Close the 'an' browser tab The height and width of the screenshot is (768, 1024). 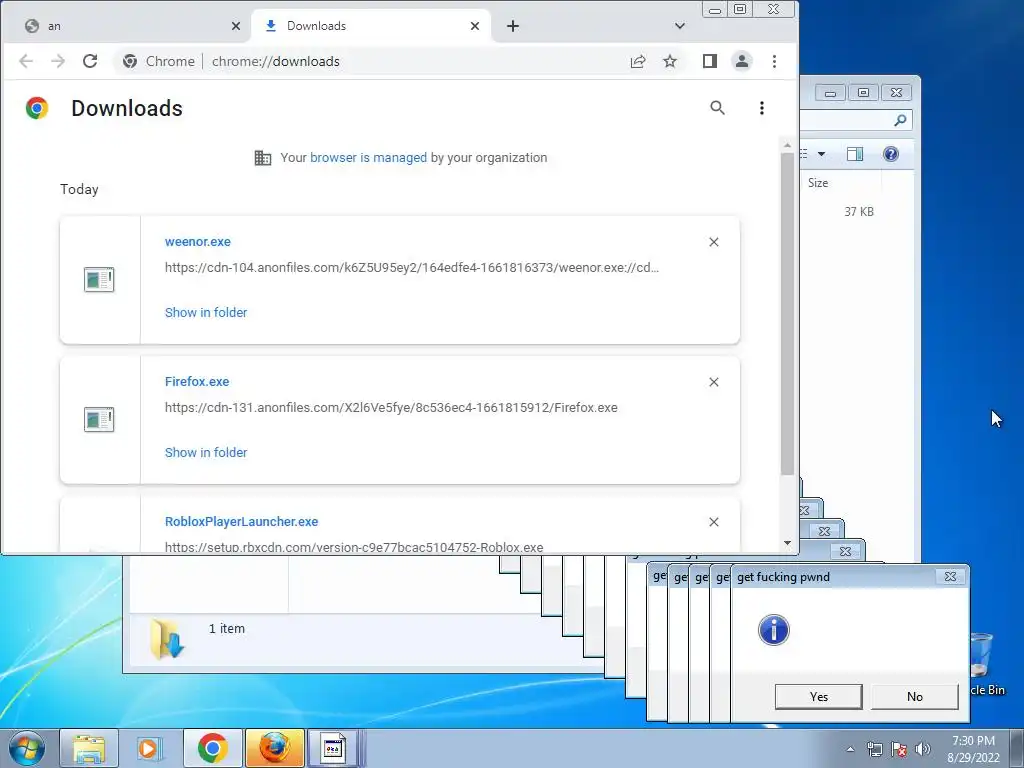point(236,26)
